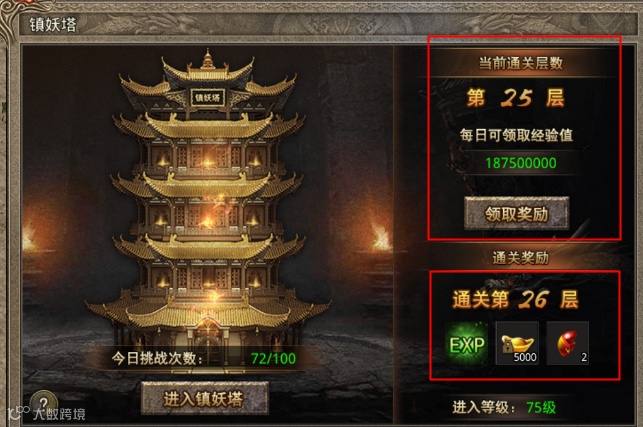Click the 镇妖塔 plaque on the tower
The height and width of the screenshot is (427, 643).
coord(207,98)
